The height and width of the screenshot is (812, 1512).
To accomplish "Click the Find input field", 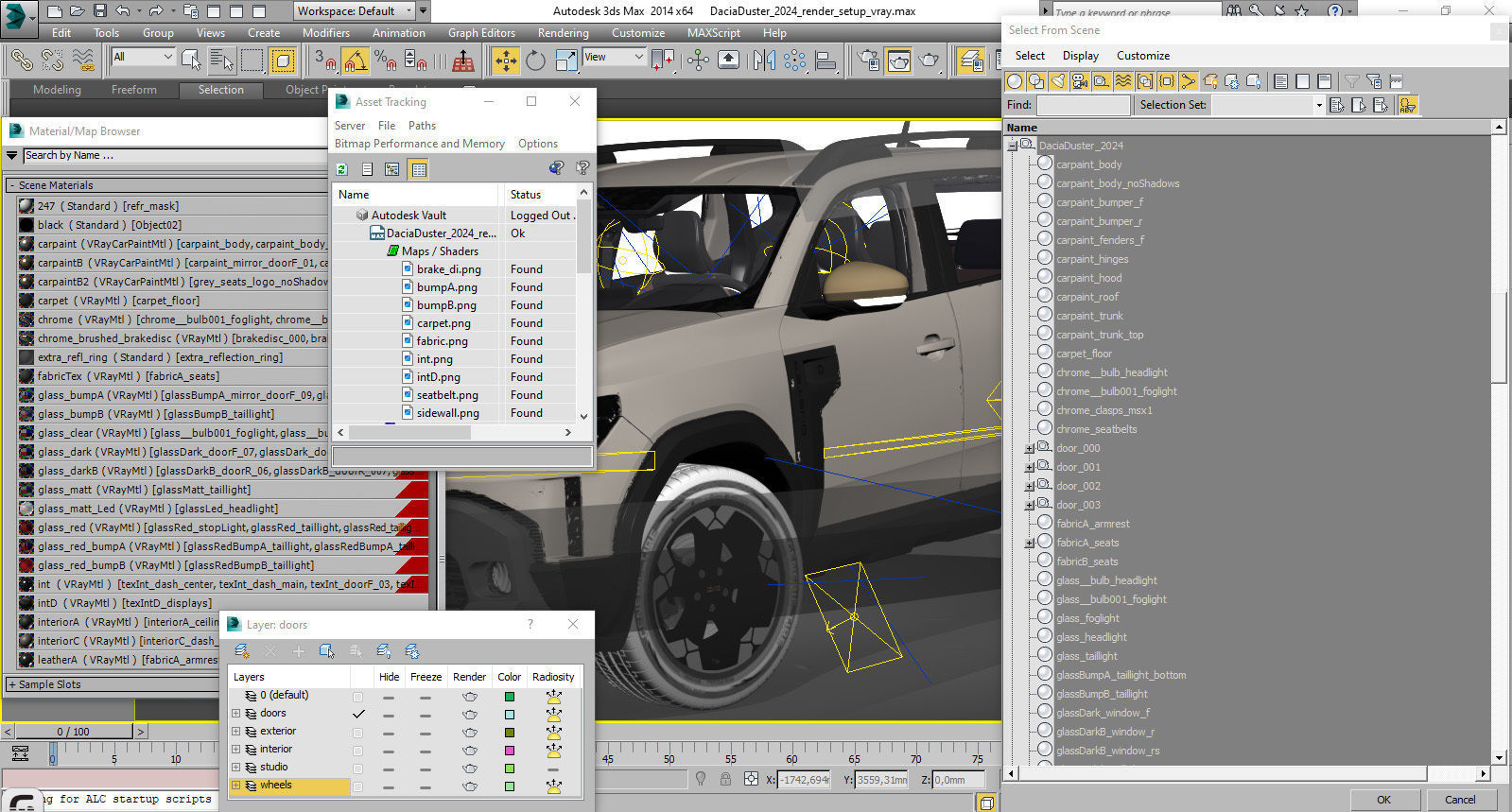I will pyautogui.click(x=1083, y=105).
